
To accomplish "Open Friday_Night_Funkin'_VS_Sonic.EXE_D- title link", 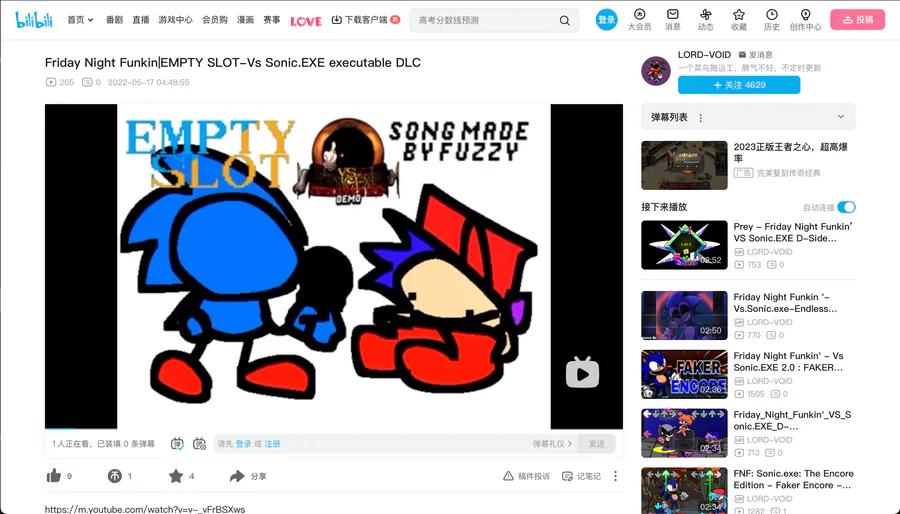I will coord(792,420).
